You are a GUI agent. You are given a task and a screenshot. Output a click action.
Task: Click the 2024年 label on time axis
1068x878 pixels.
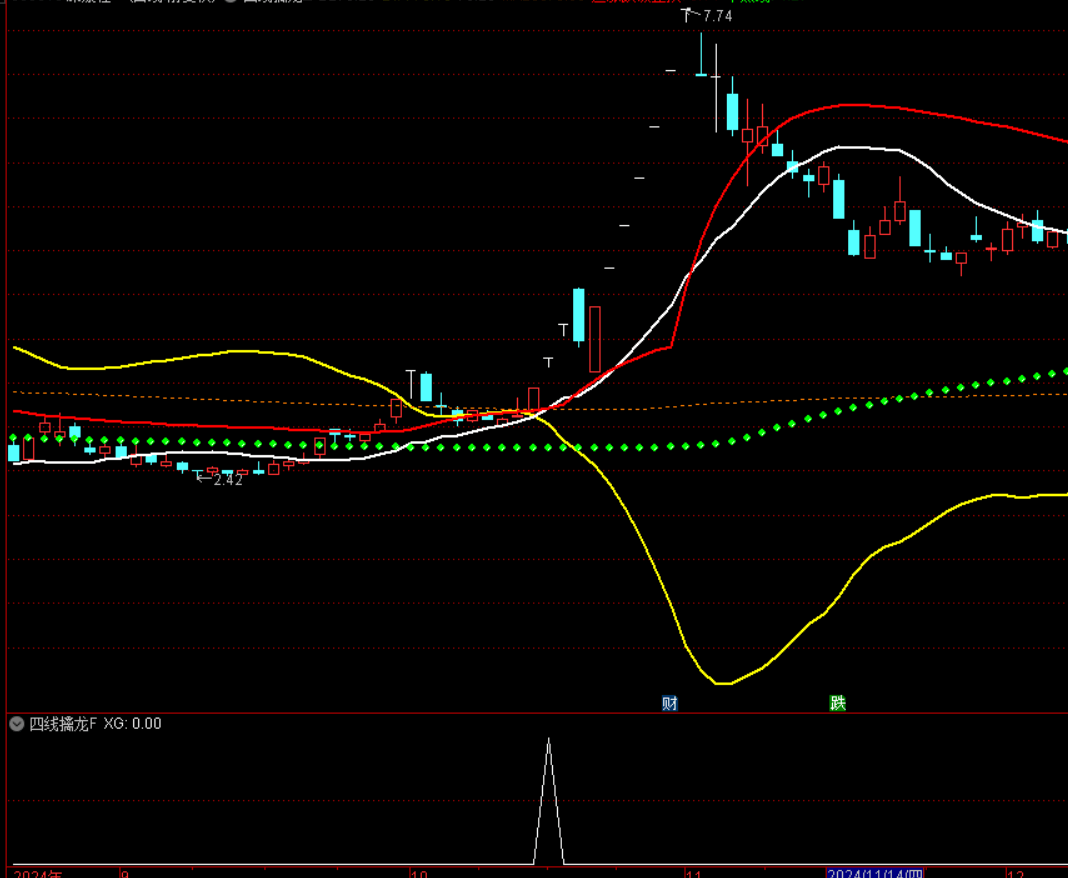(37, 872)
